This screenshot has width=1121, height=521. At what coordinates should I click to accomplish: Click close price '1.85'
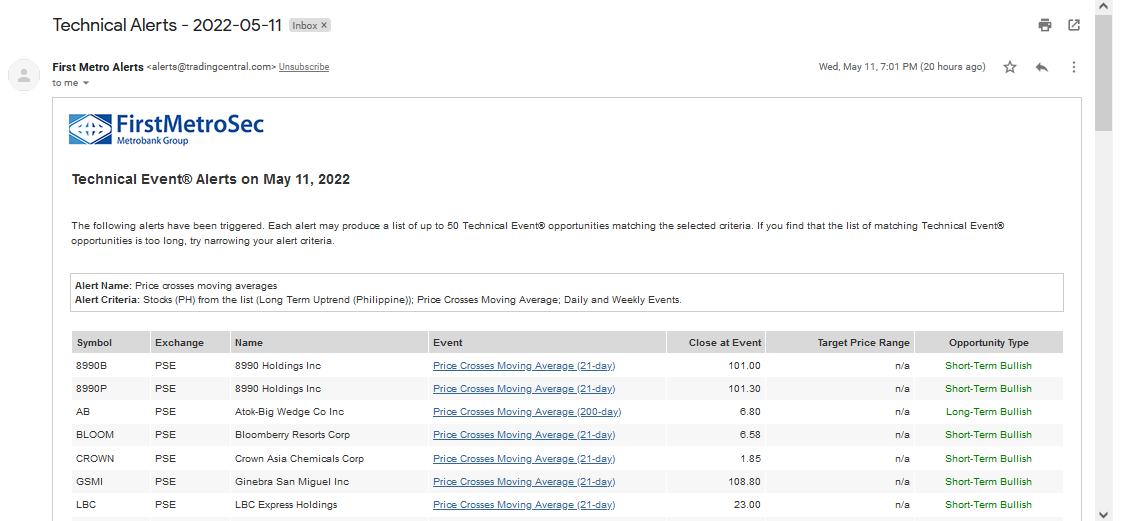[x=751, y=459]
